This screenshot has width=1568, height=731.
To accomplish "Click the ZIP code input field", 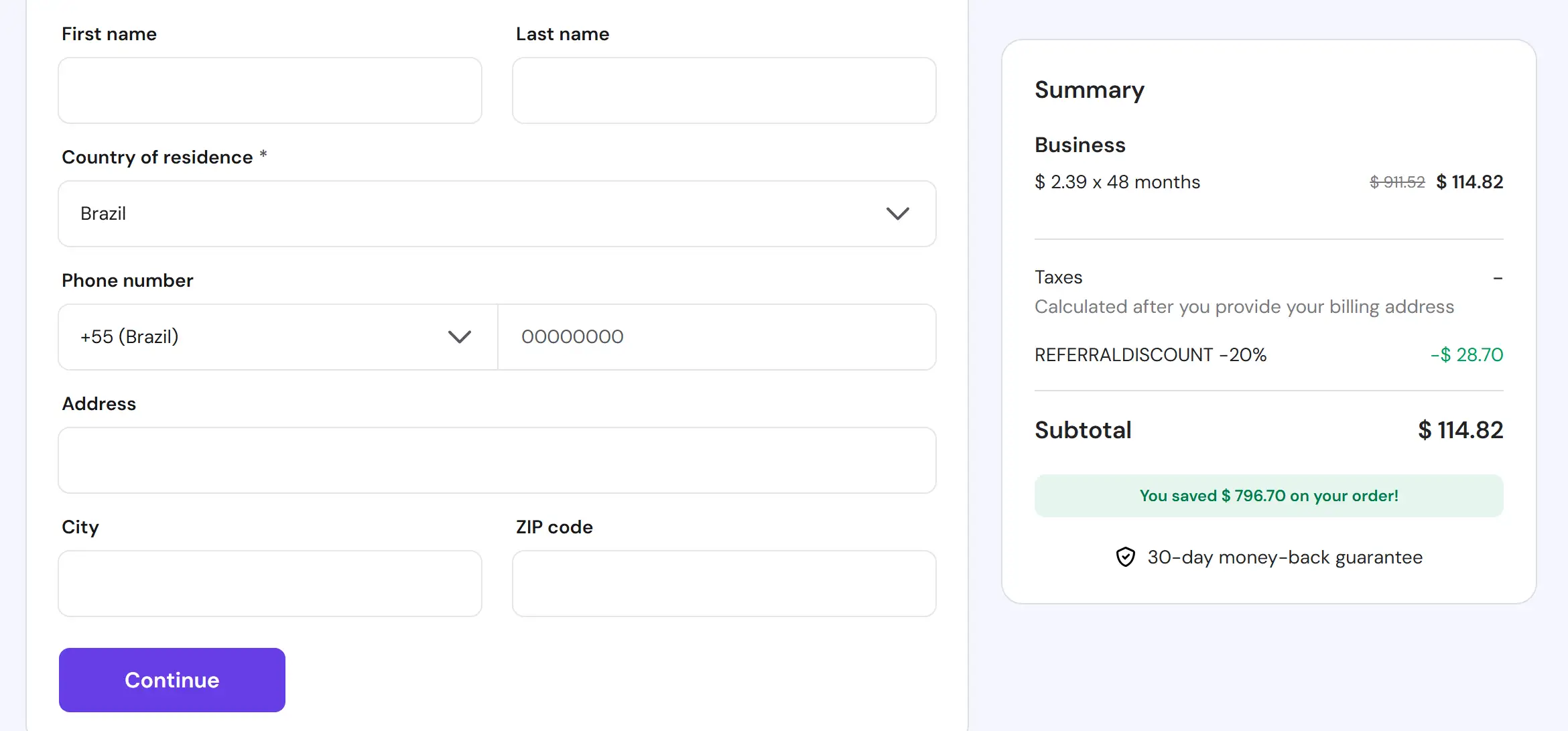I will coord(724,583).
